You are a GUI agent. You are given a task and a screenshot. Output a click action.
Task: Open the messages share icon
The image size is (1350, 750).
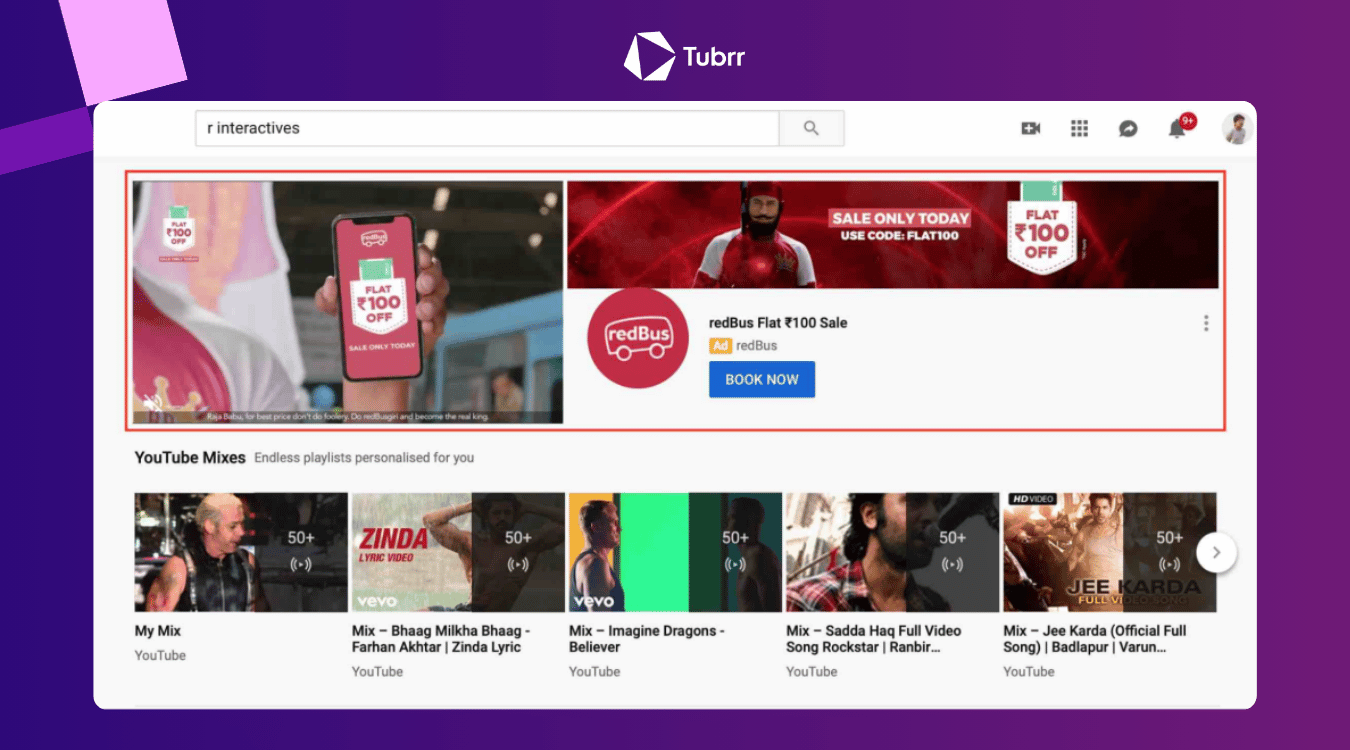(1128, 128)
